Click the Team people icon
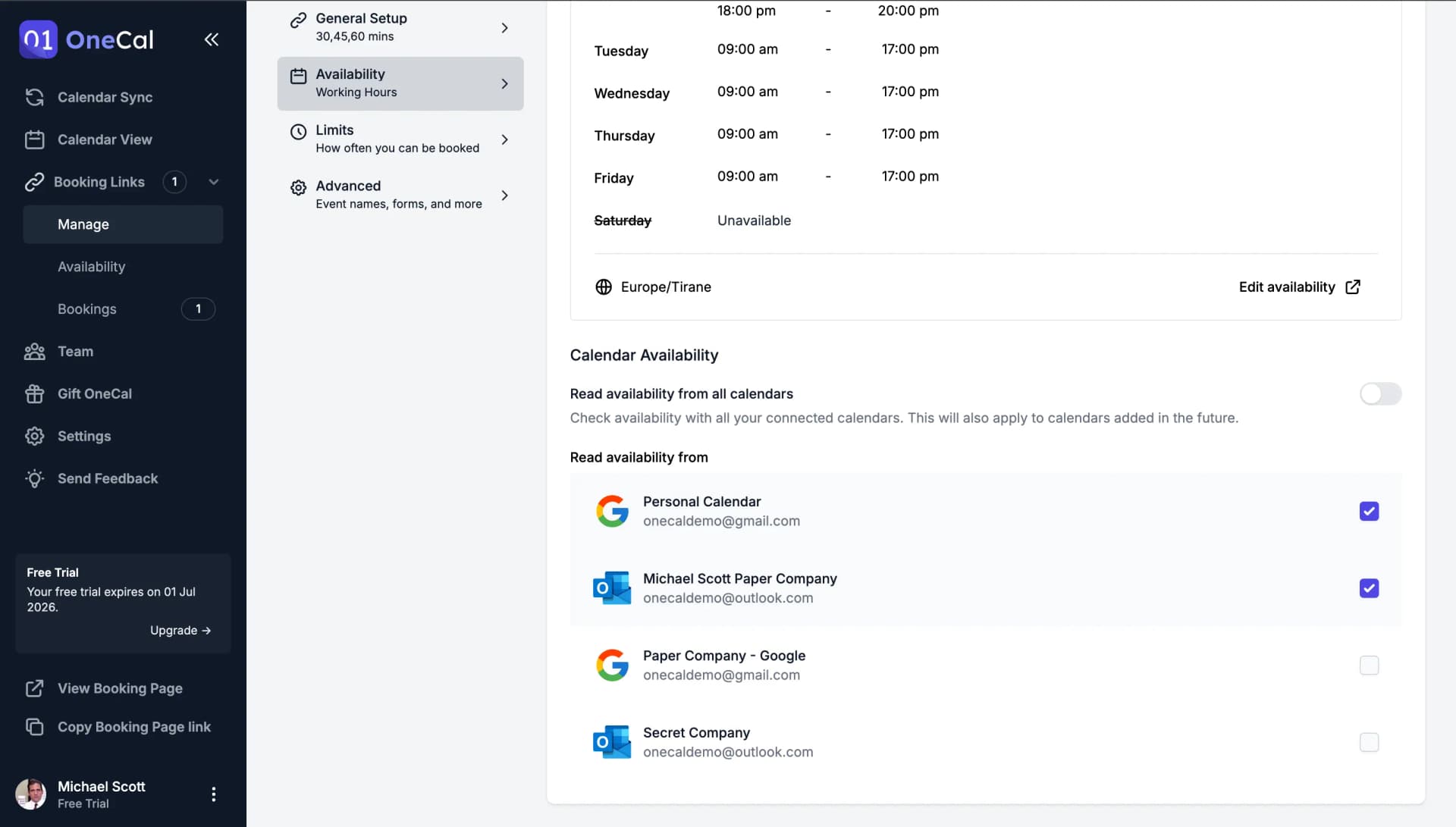 click(35, 352)
